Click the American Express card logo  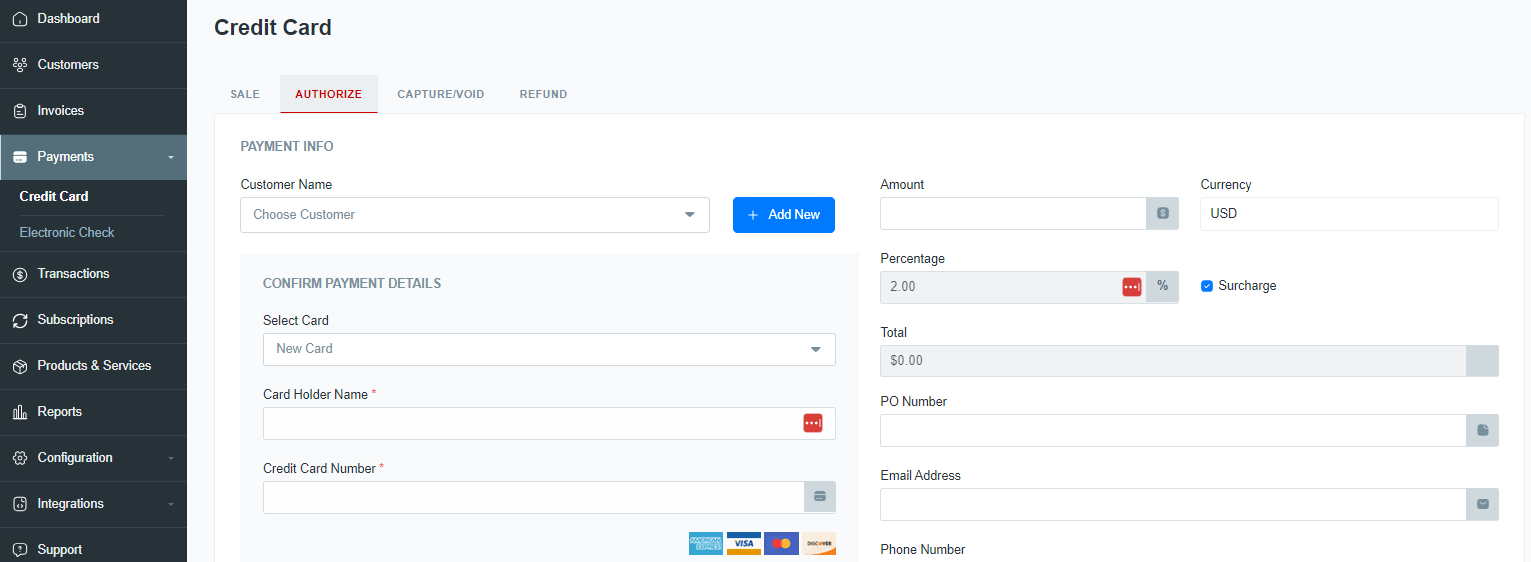click(706, 543)
